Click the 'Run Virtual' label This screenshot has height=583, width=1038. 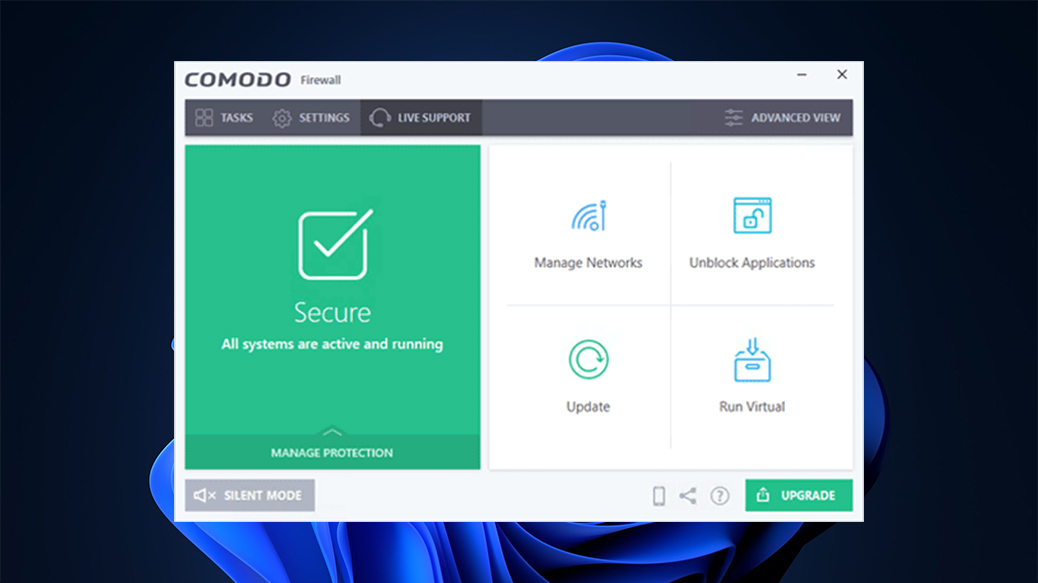click(752, 406)
